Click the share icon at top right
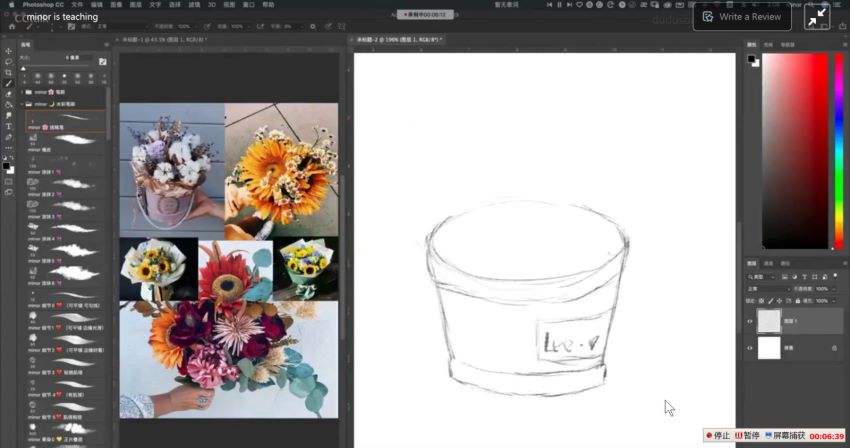 pyautogui.click(x=842, y=25)
